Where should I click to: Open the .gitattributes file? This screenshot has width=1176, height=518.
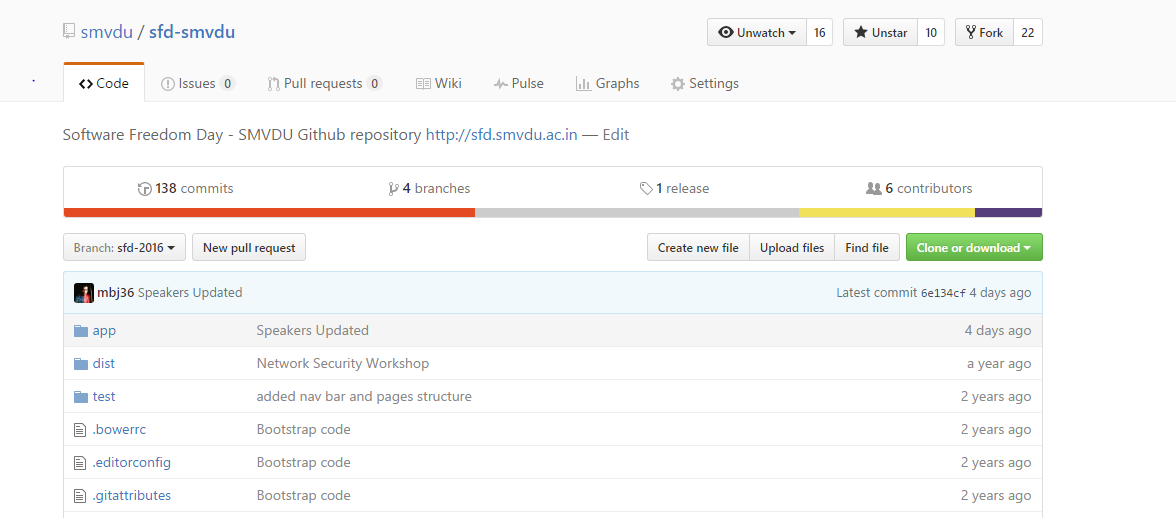tap(132, 496)
